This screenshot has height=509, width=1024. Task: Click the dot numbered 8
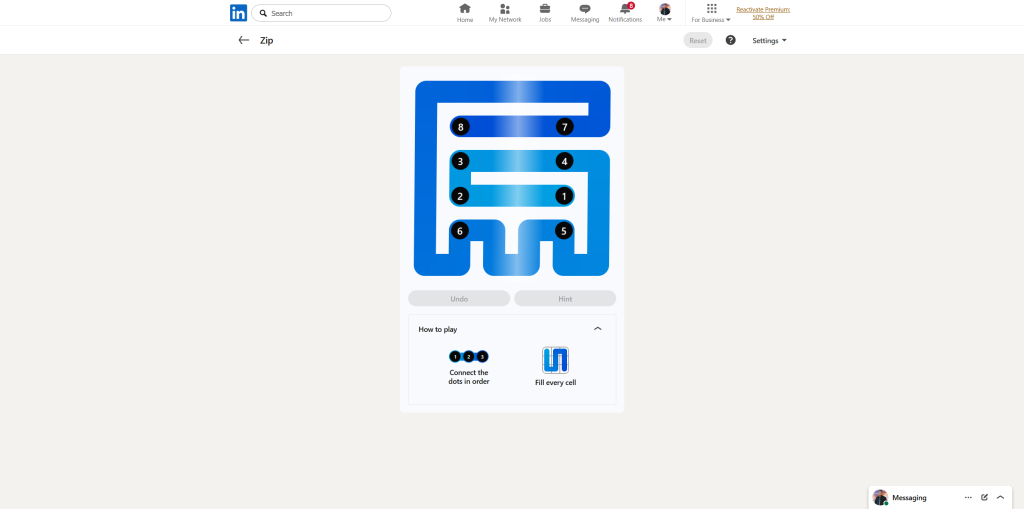click(460, 127)
